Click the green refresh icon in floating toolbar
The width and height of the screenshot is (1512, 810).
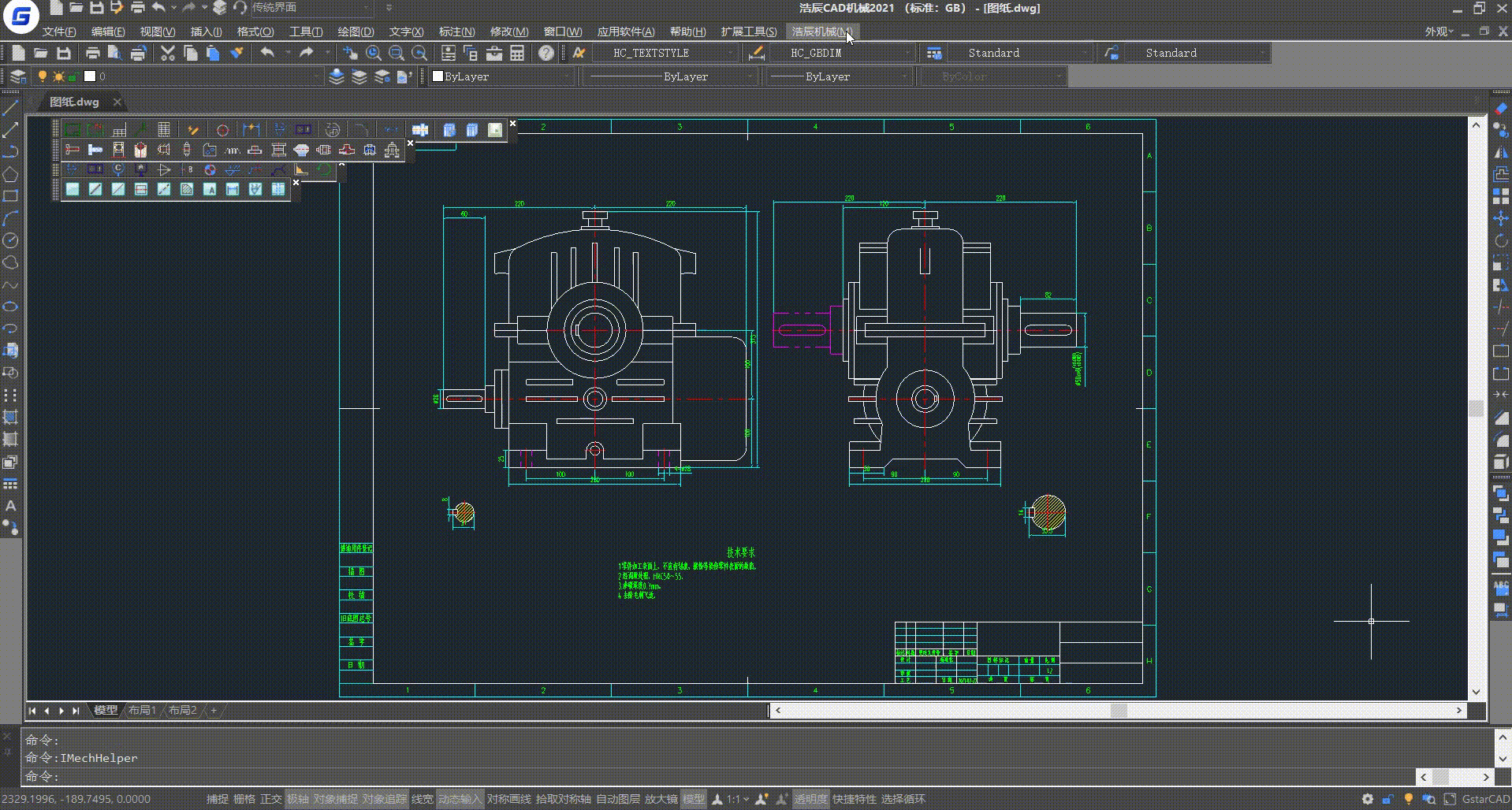324,169
